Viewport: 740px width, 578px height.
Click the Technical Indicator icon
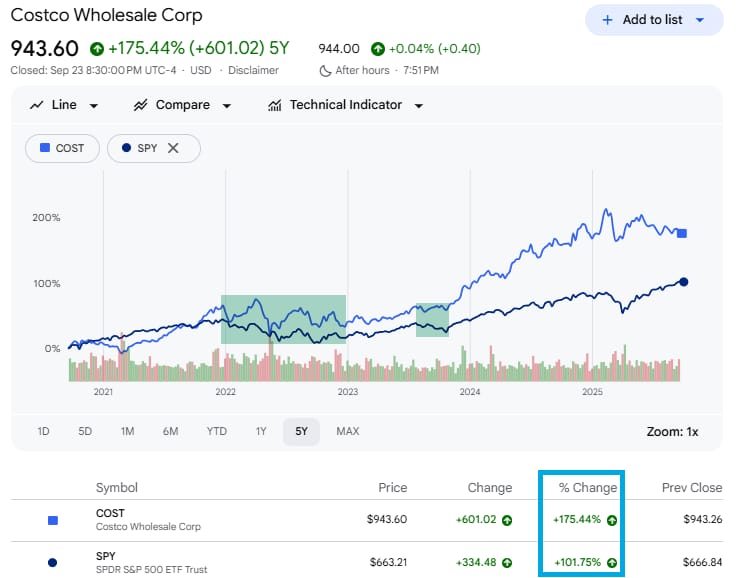click(x=274, y=105)
